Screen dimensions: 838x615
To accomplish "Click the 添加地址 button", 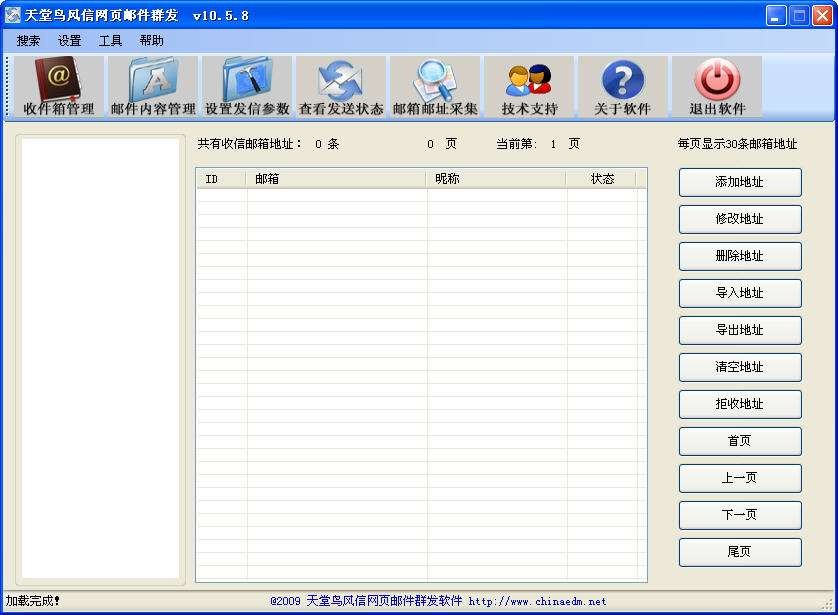I will coord(740,182).
